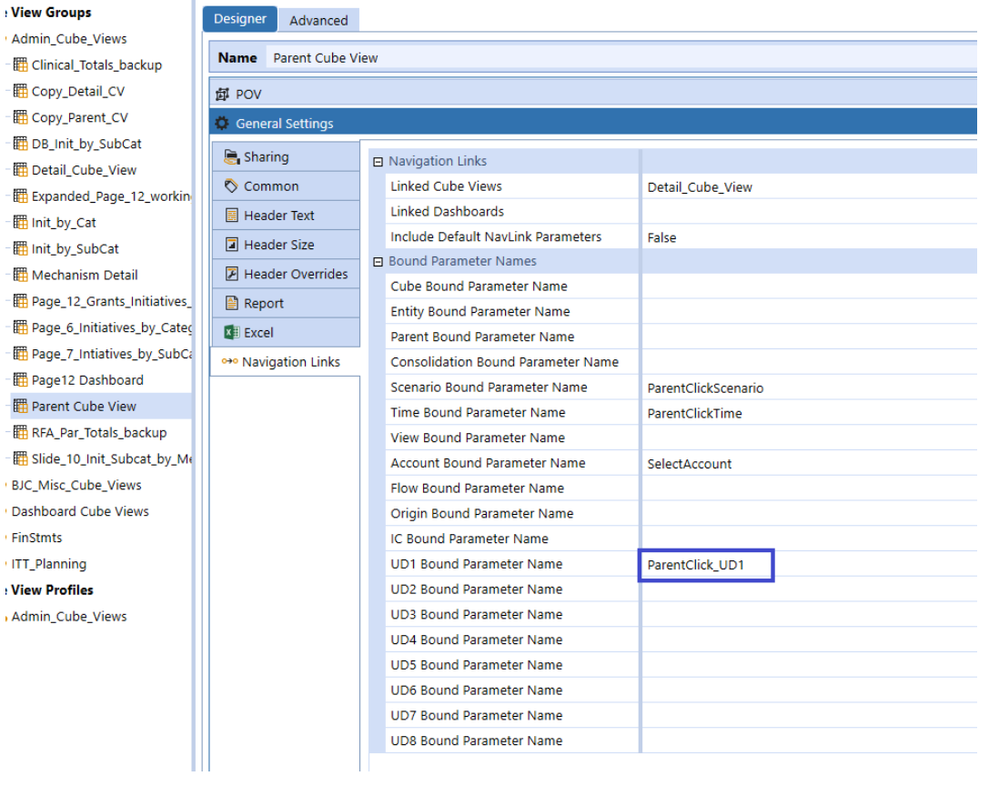The width and height of the screenshot is (999, 785).
Task: Expand the Dashboard Cube Views group
Action: pyautogui.click(x=80, y=511)
